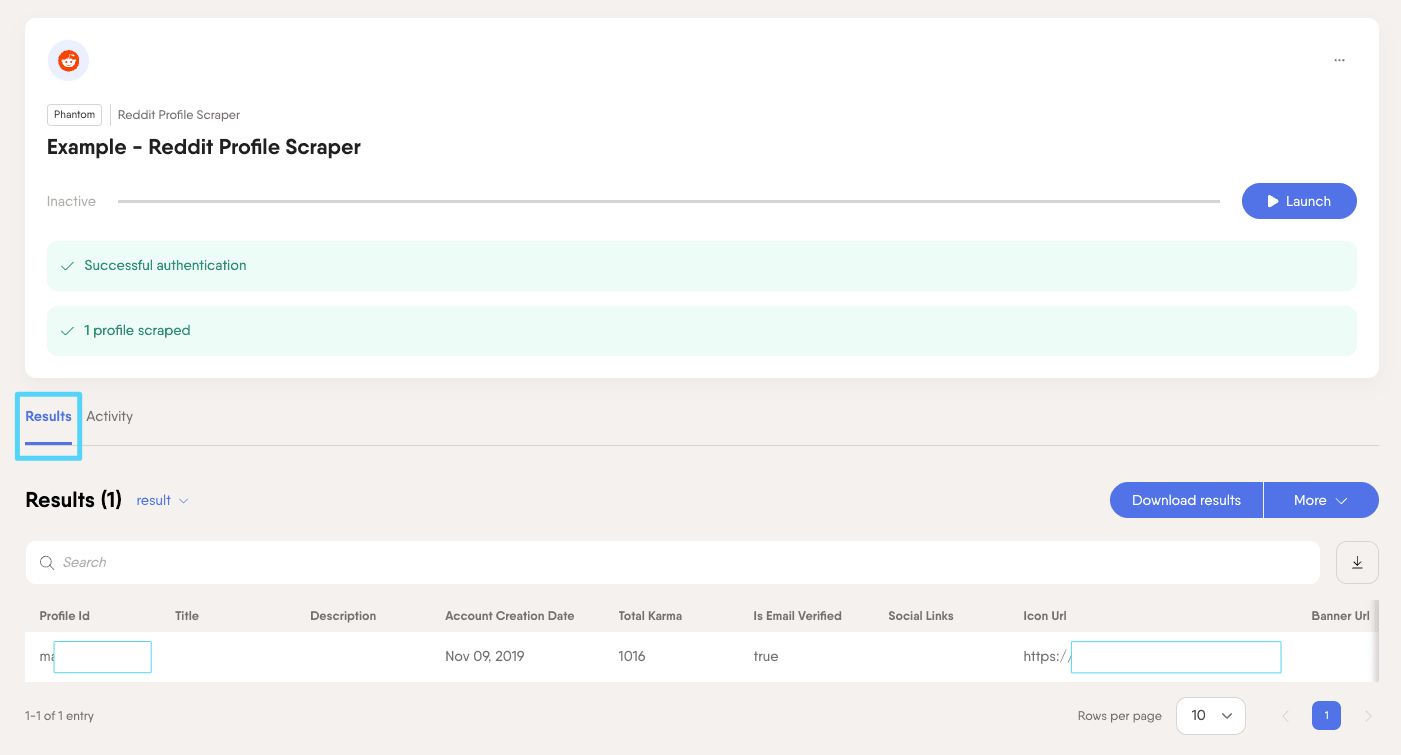Open the three-dot options menu
Screen dimensions: 1401x755
coord(1339,60)
